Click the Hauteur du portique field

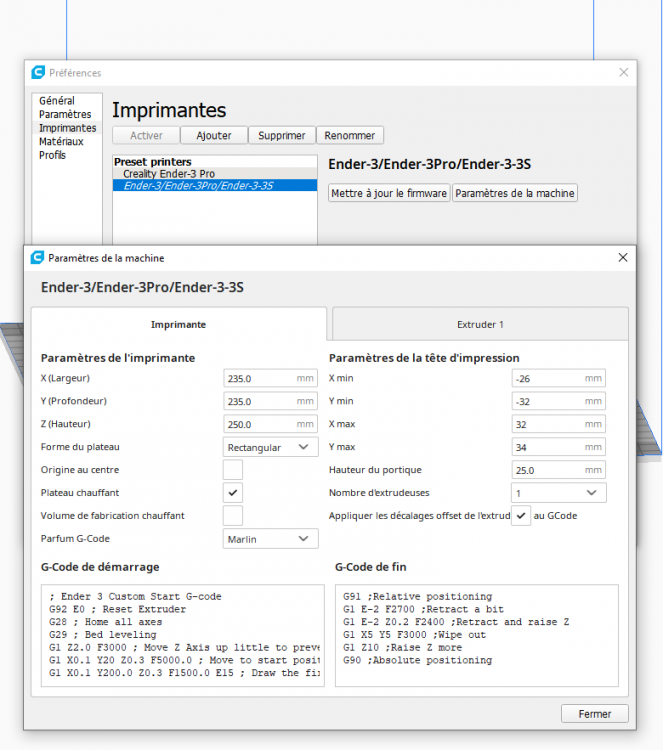pos(559,470)
